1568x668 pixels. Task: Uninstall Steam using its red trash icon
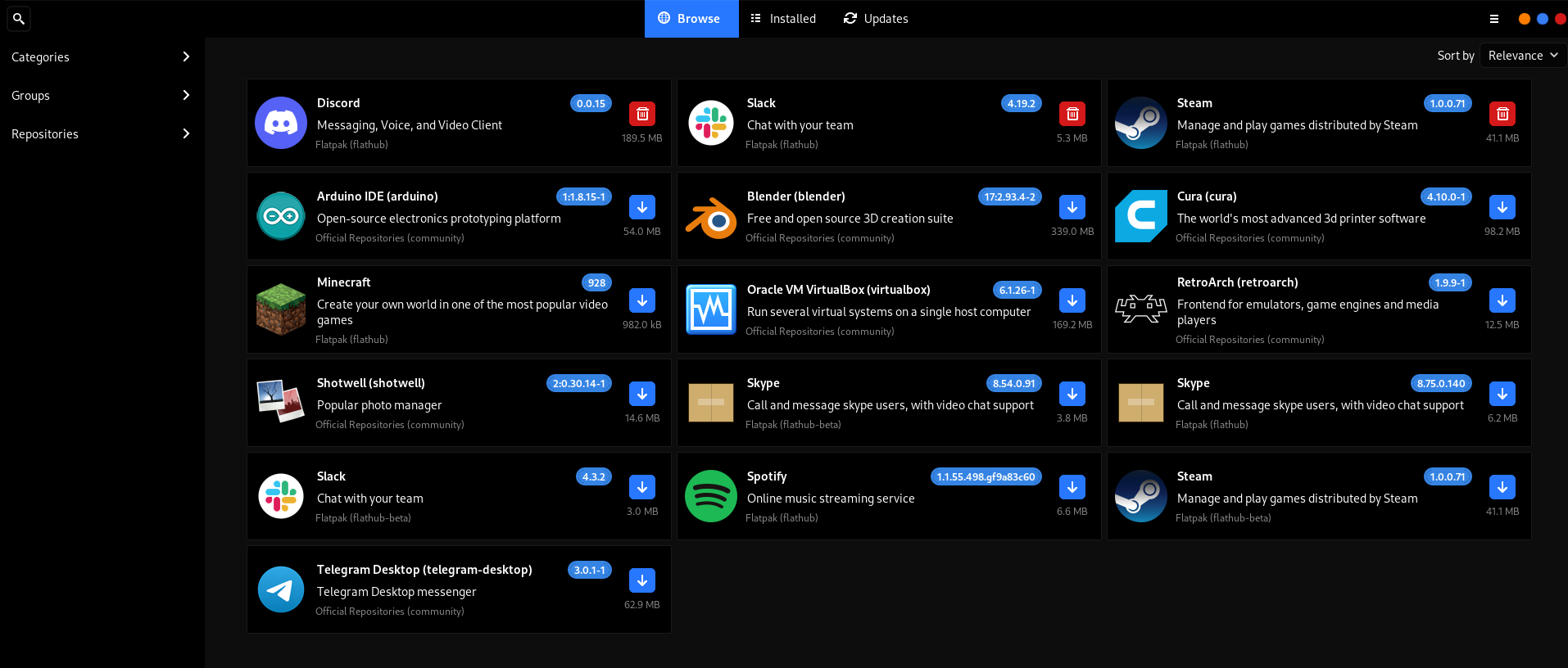point(1502,114)
